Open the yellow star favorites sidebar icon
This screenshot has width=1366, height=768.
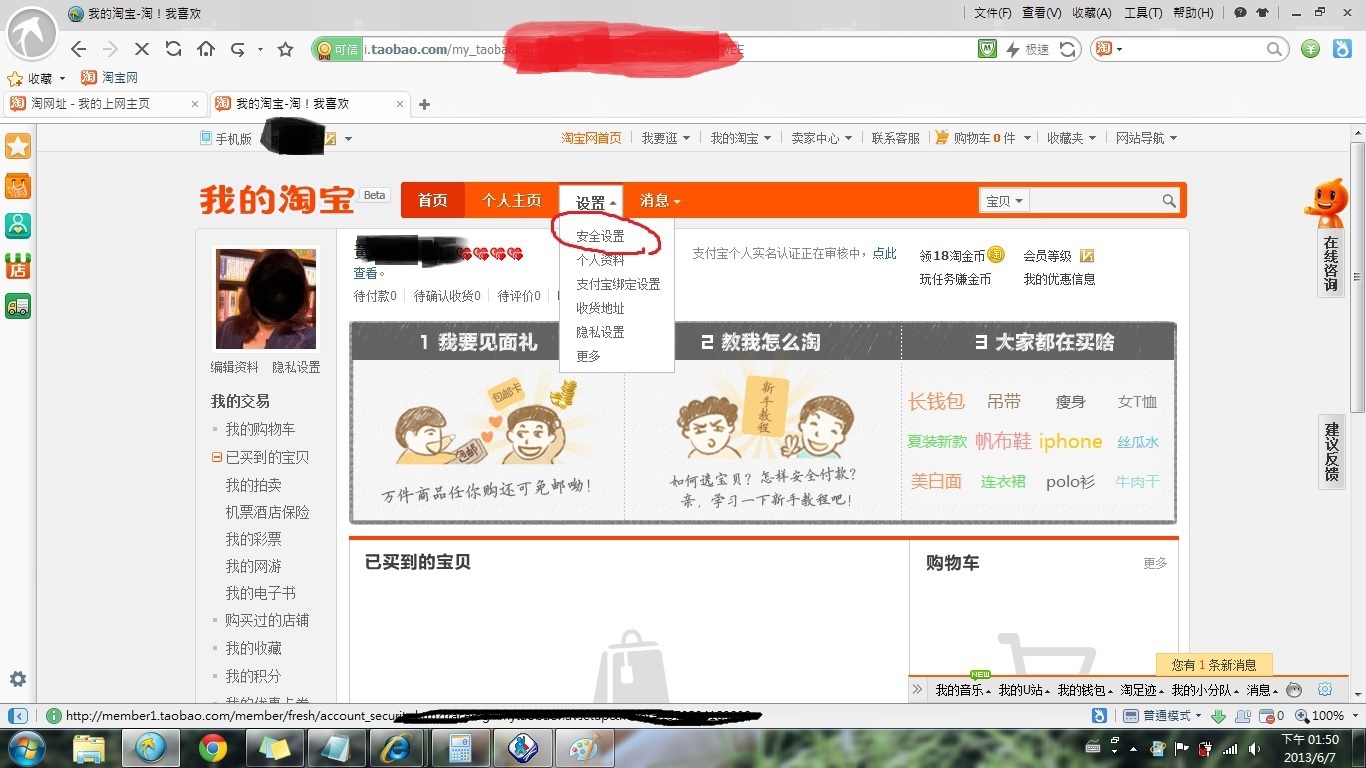[18, 147]
